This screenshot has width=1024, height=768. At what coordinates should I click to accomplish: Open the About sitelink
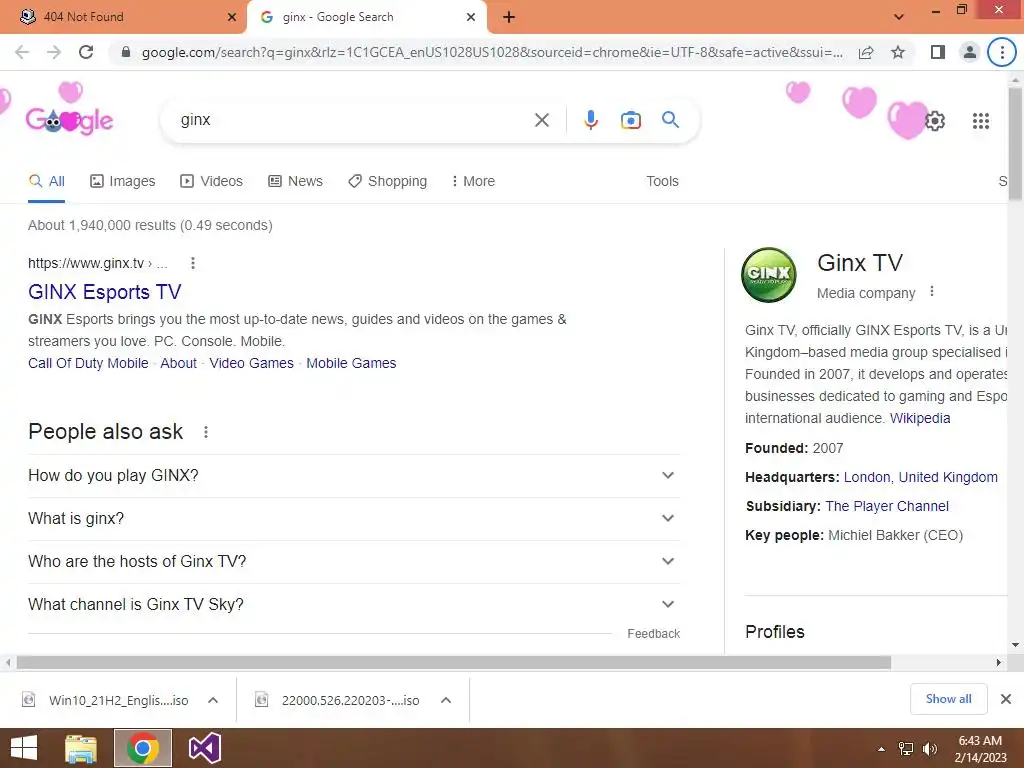coord(178,363)
